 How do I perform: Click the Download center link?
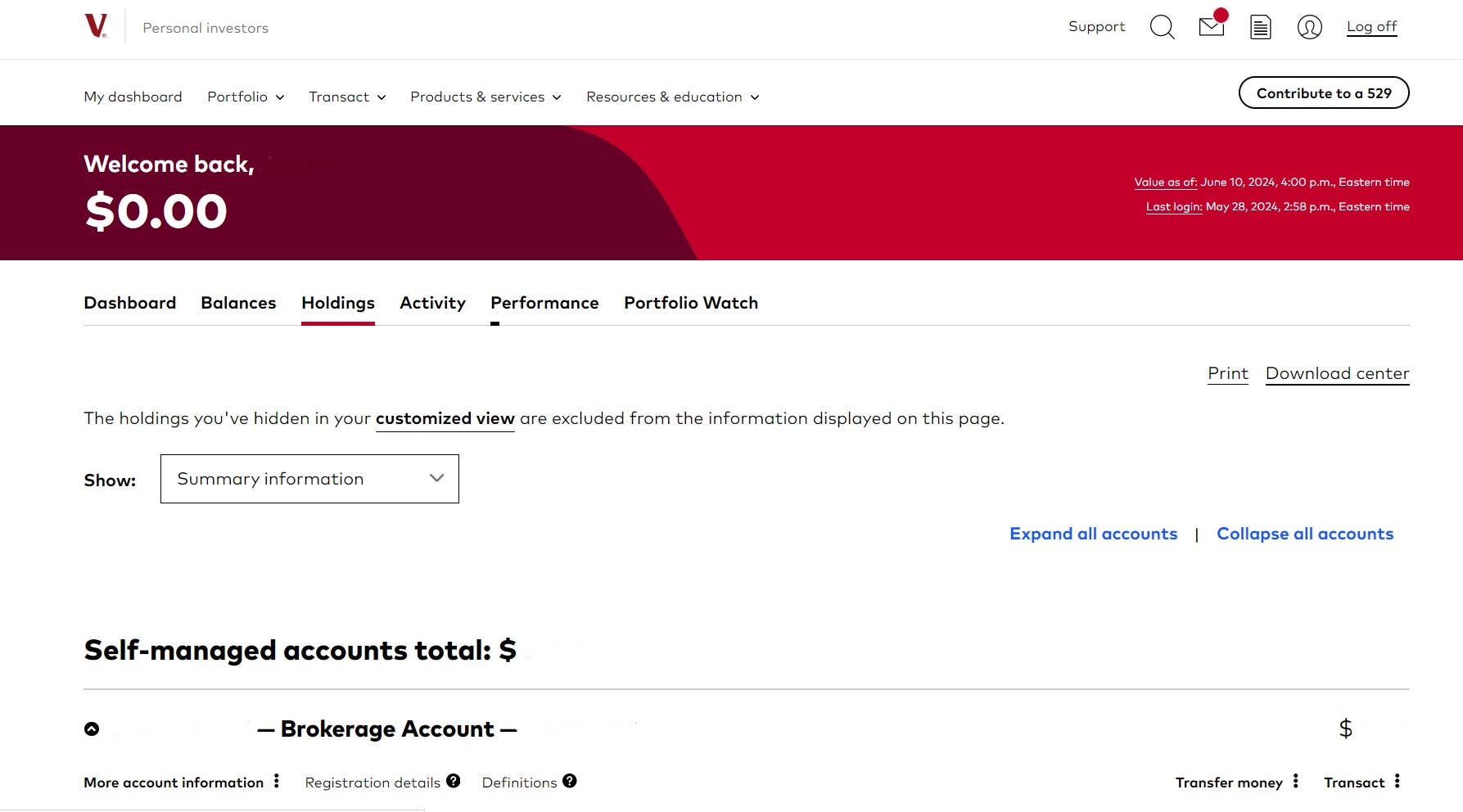(x=1337, y=373)
